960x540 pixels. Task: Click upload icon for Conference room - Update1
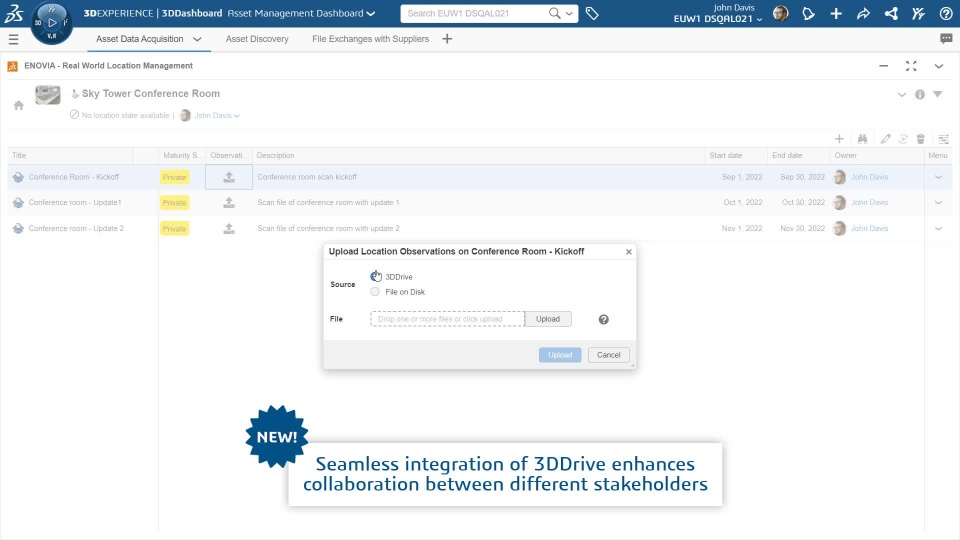229,202
